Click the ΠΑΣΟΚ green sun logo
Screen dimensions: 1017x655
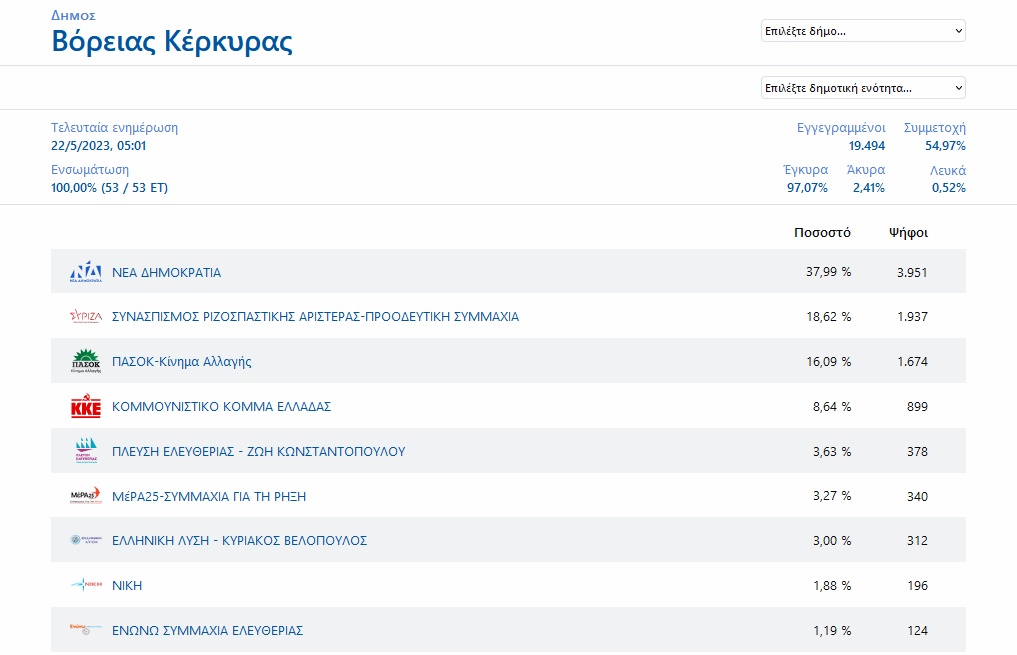[x=86, y=361]
